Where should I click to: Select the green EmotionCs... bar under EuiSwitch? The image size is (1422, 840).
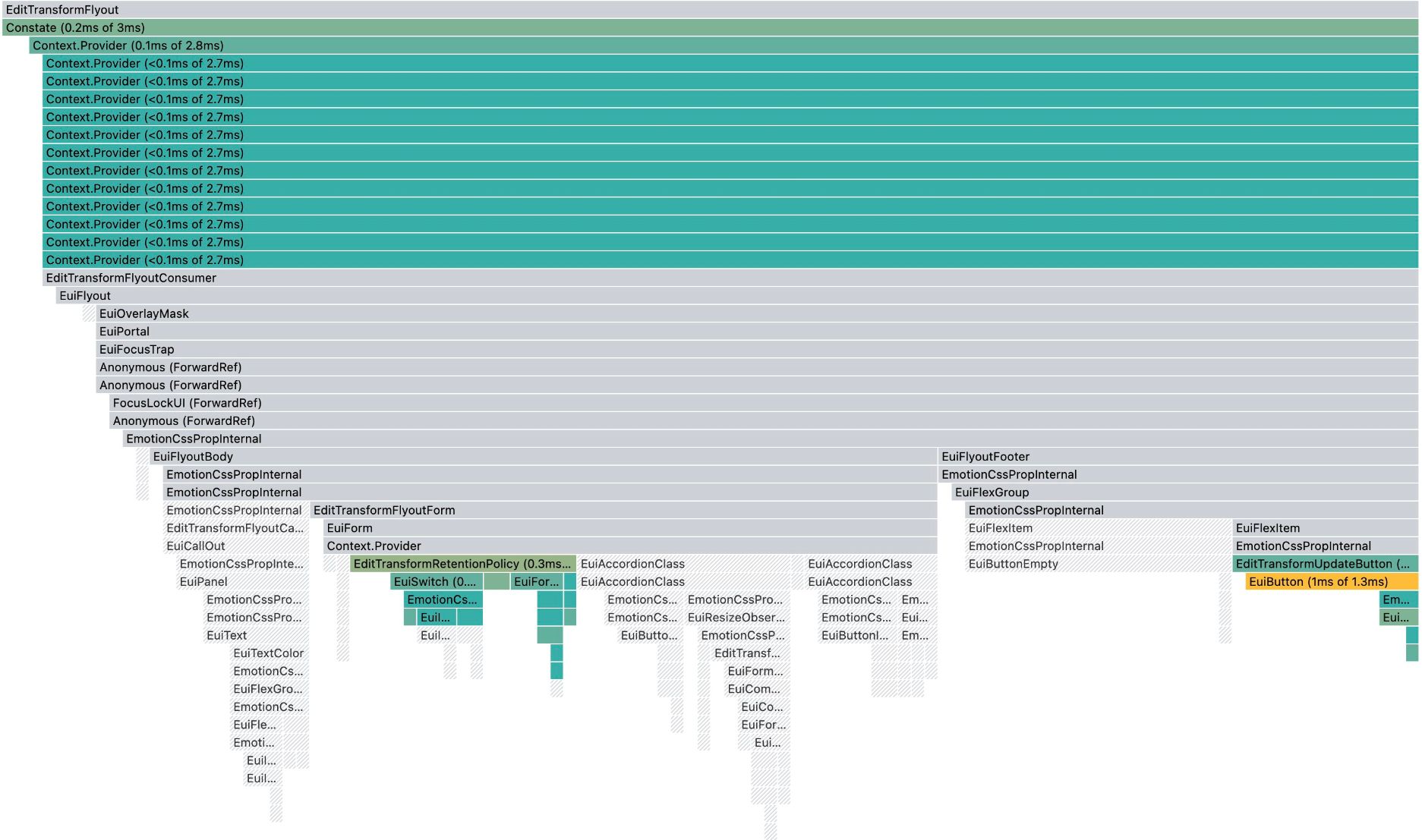click(443, 599)
